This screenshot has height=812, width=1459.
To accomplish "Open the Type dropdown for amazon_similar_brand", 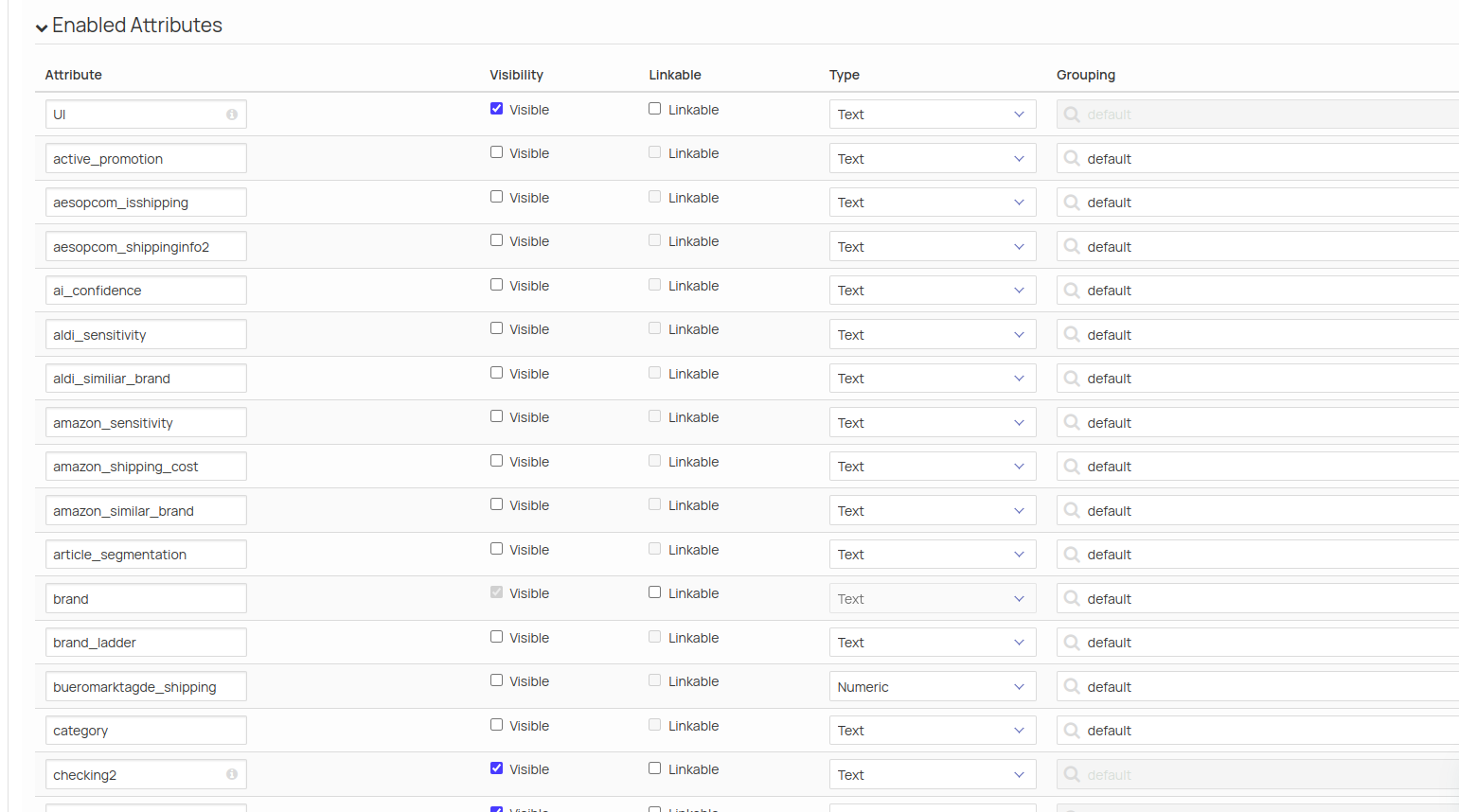I will point(933,510).
